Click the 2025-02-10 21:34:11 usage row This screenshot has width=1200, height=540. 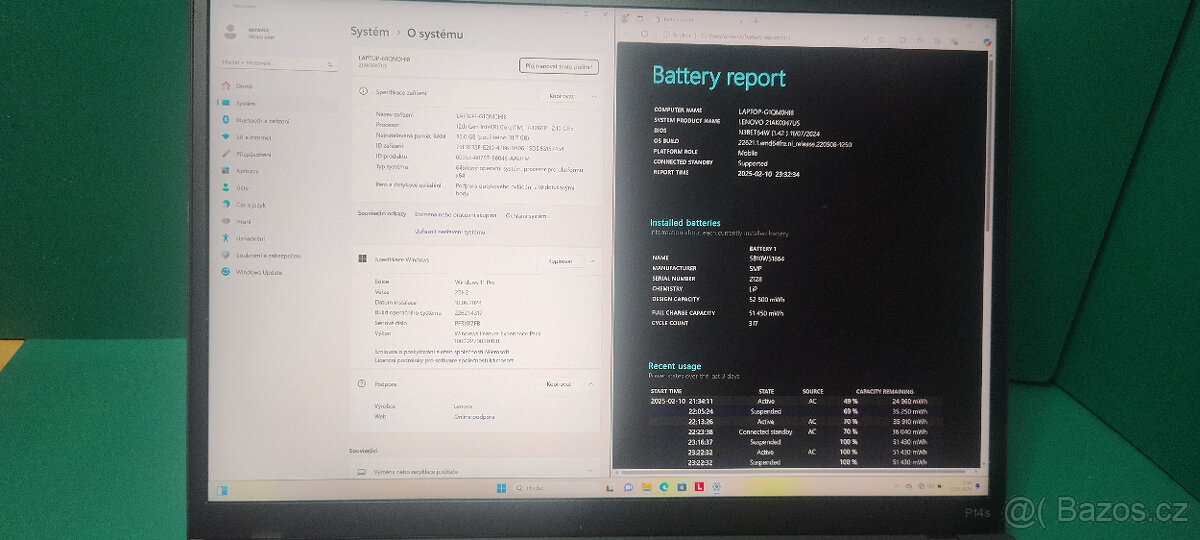795,401
